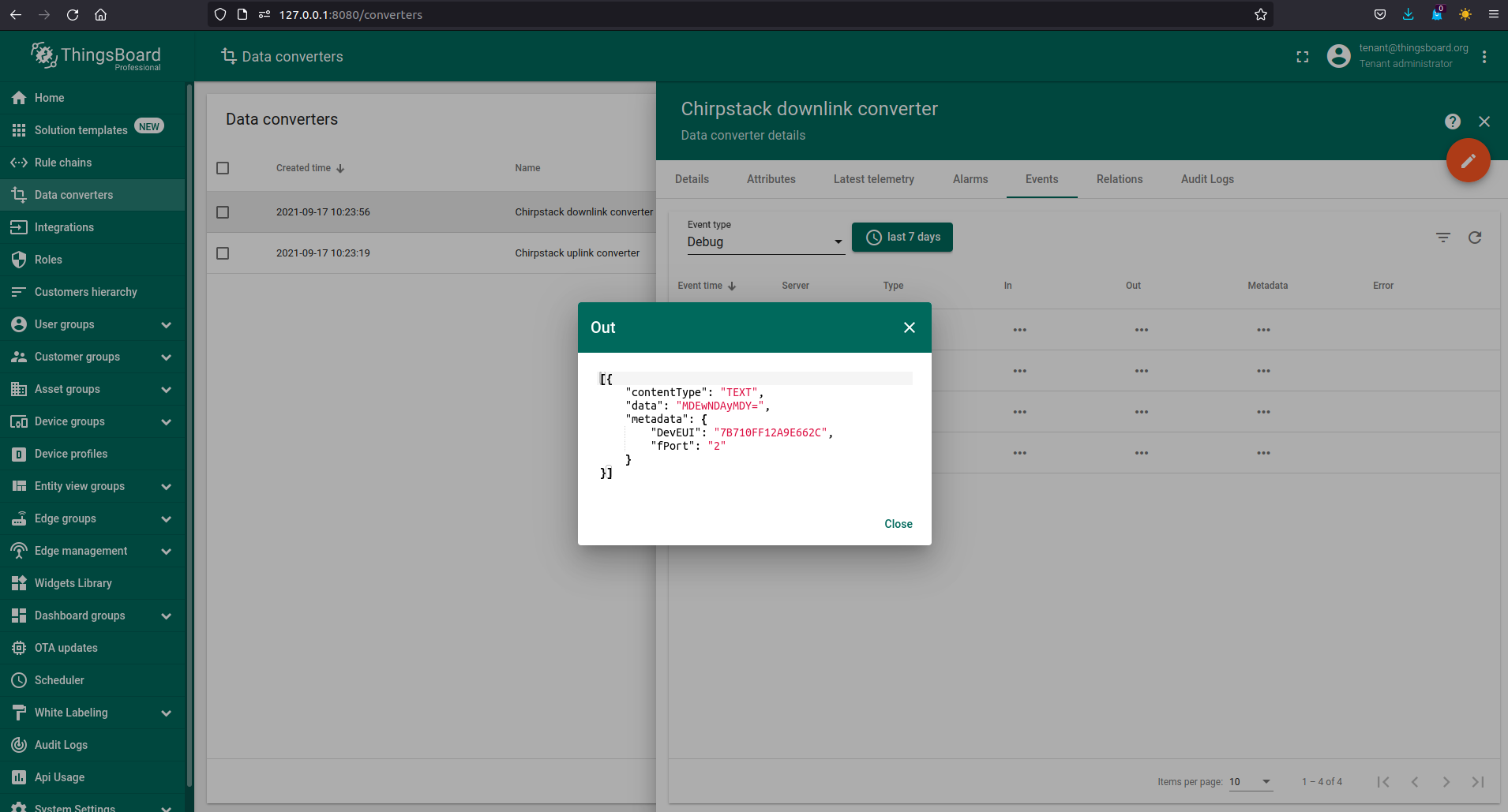The image size is (1508, 812).
Task: Switch to the Alarms tab
Action: point(970,179)
